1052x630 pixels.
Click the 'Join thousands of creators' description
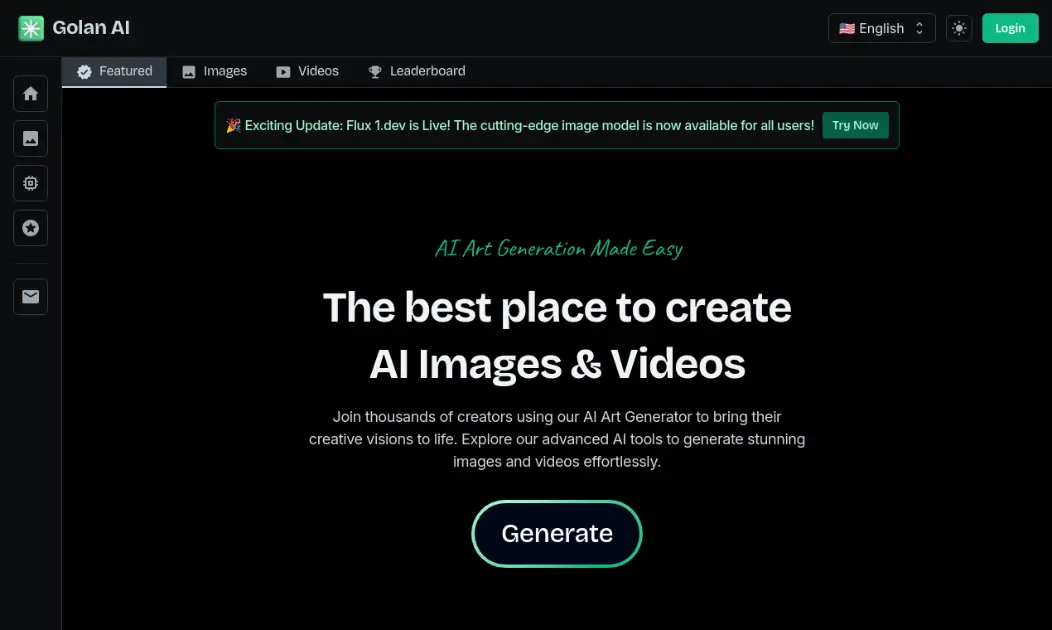[557, 439]
